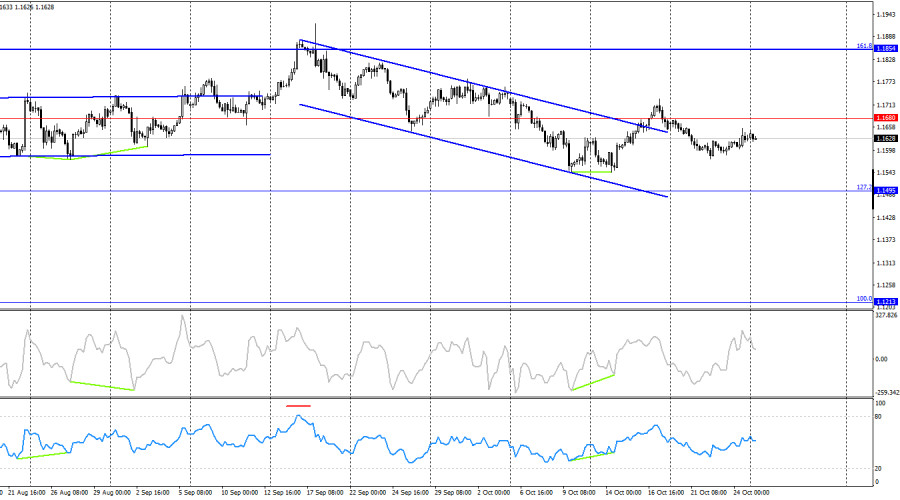The width and height of the screenshot is (900, 500).
Task: Select the red bar above the RSI peak
Action: tap(298, 406)
